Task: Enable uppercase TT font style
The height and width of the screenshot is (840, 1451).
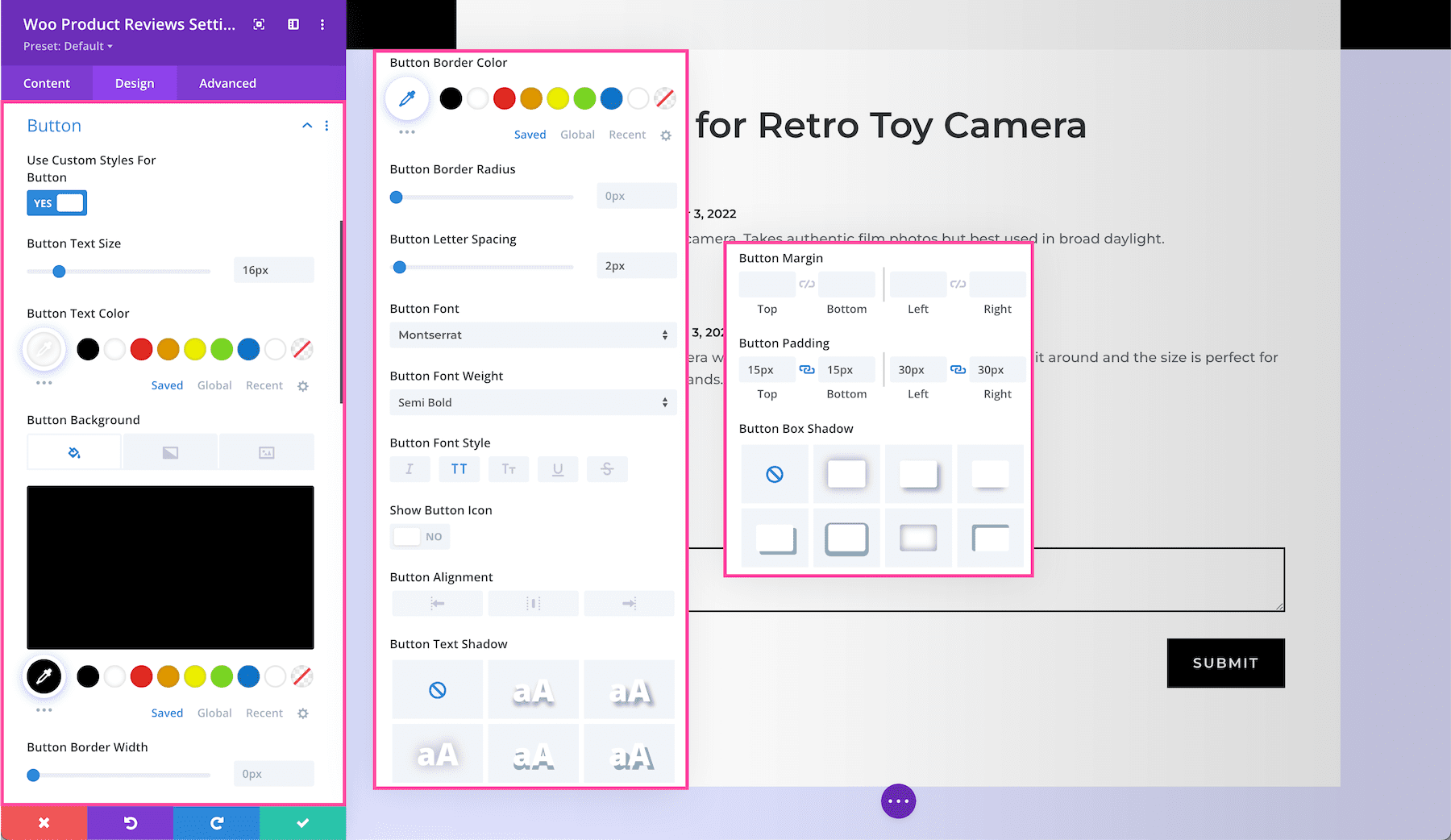Action: (x=459, y=469)
